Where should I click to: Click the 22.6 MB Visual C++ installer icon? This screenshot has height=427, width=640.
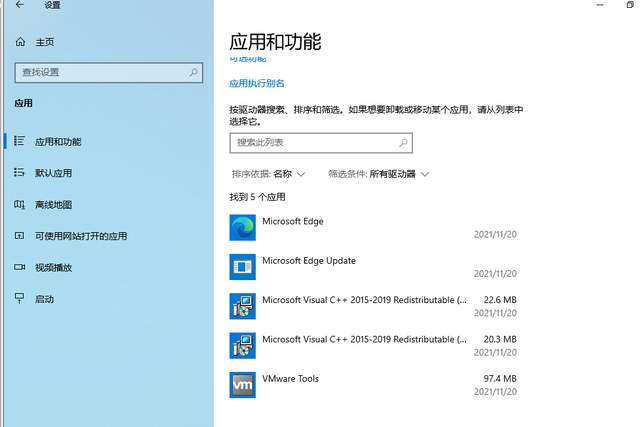[x=242, y=306]
